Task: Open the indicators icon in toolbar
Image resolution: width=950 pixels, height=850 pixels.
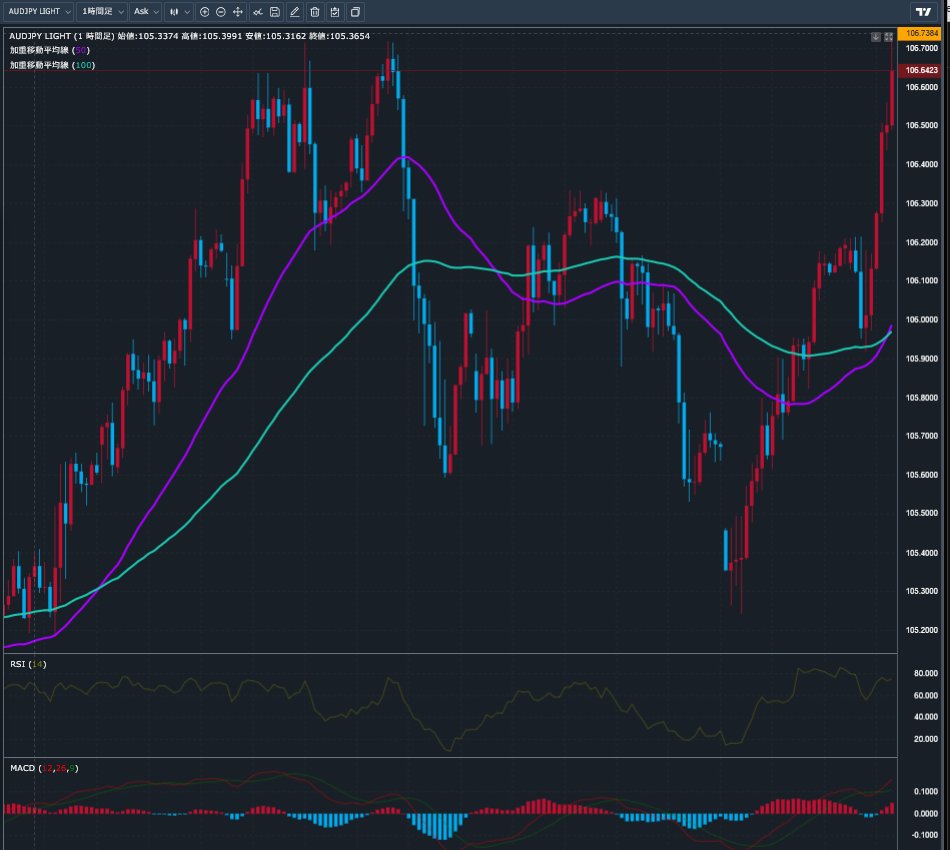Action: pyautogui.click(x=258, y=12)
